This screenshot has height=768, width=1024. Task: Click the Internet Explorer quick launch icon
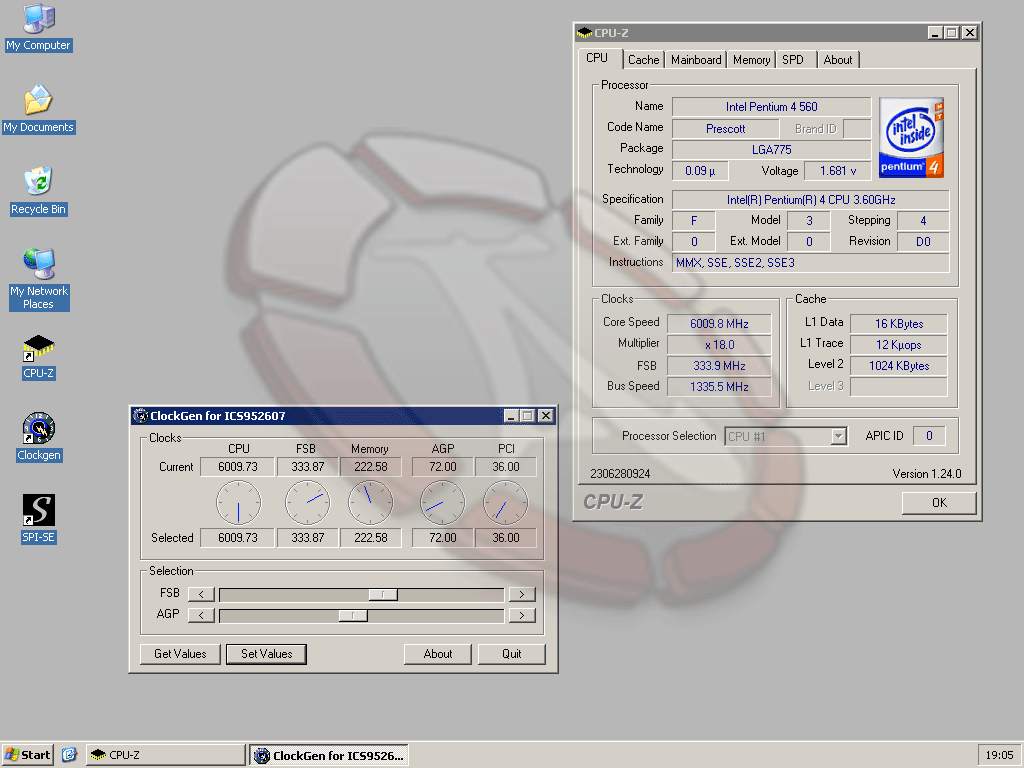pos(70,755)
